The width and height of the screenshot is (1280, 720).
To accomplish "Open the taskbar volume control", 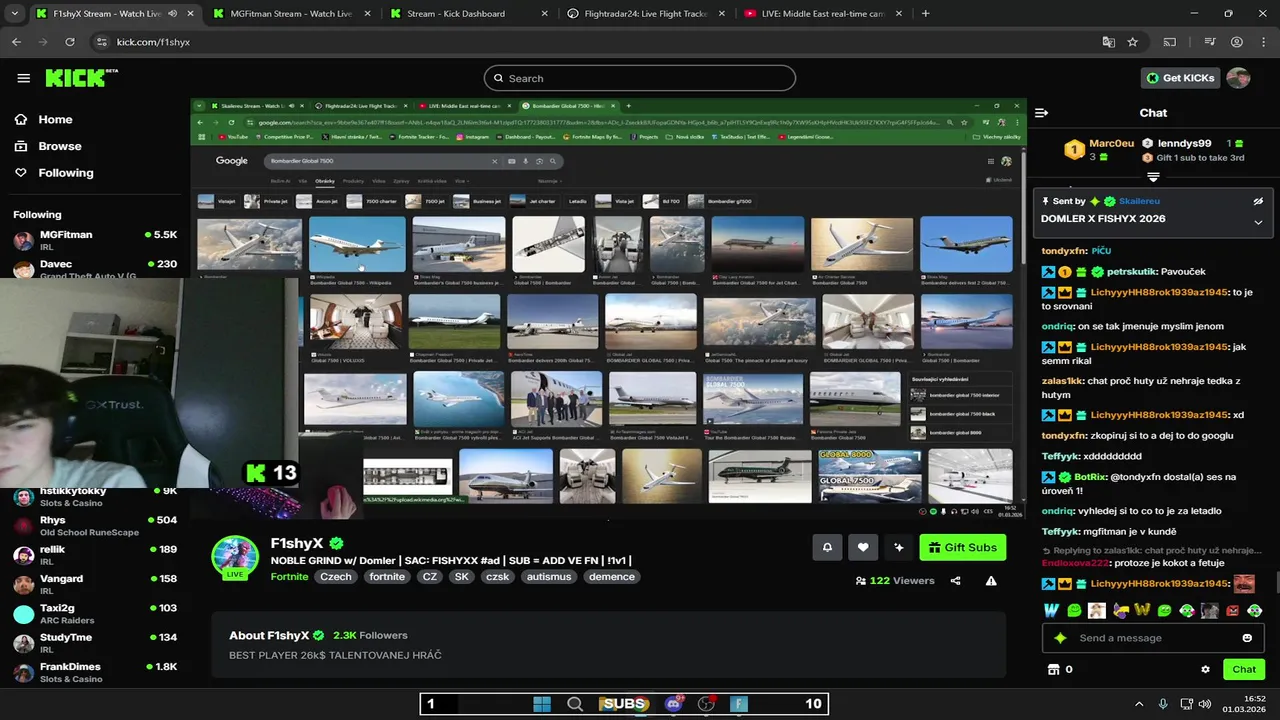I will [x=1205, y=704].
